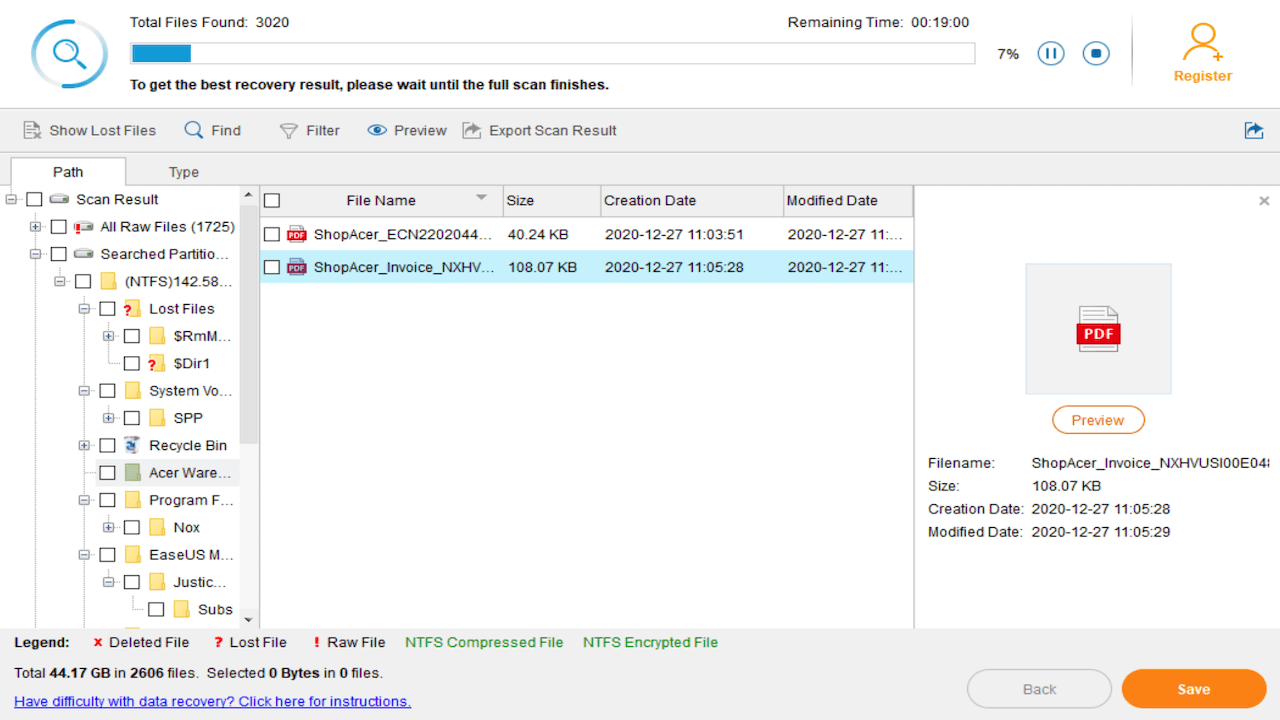
Task: Check the Scan Result checkbox
Action: point(34,200)
